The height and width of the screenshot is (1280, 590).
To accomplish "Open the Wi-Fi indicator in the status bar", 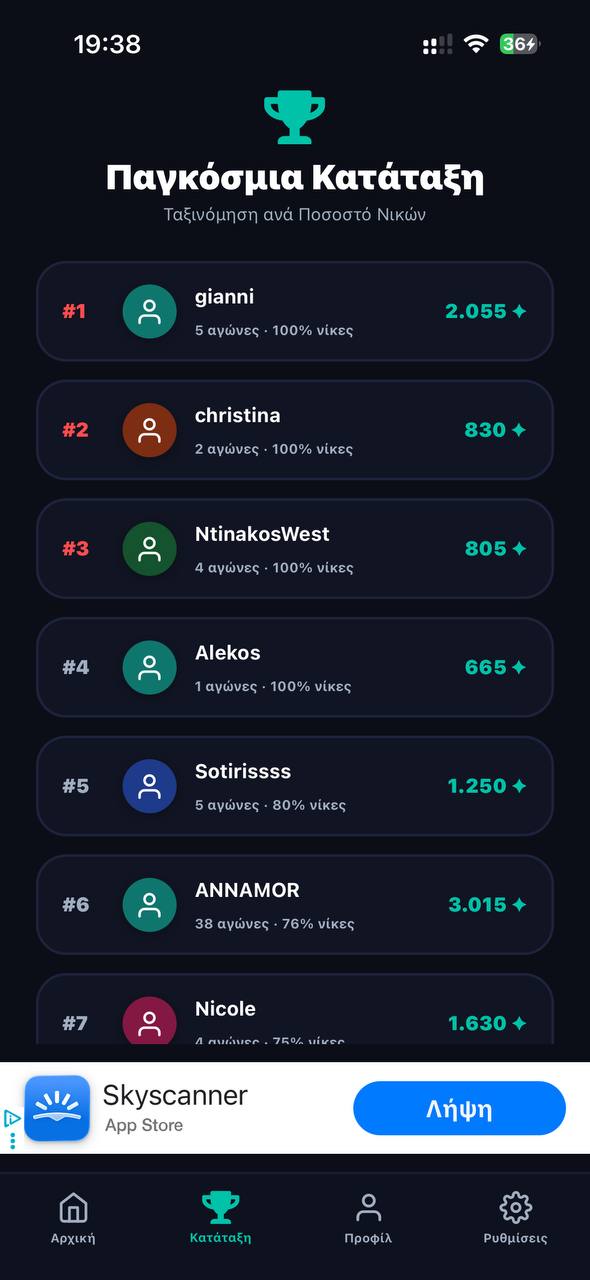I will click(x=476, y=44).
